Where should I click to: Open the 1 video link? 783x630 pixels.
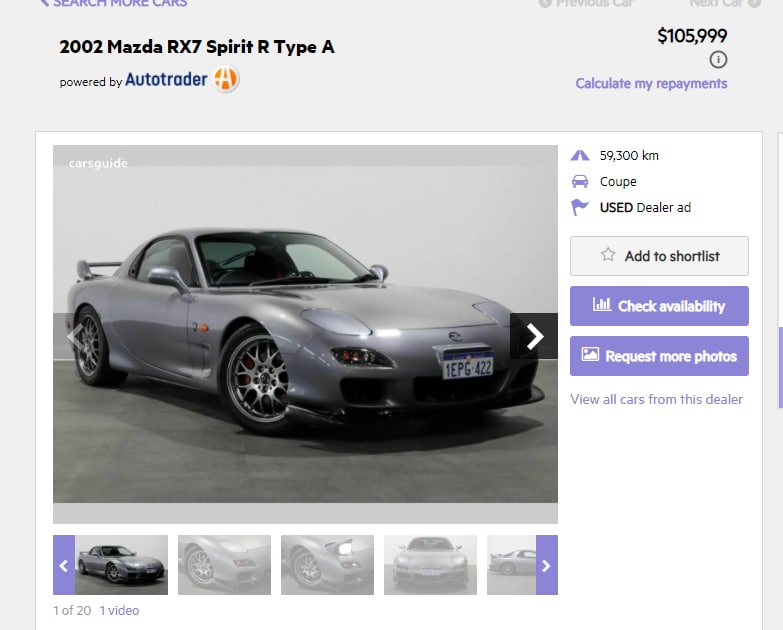(x=119, y=611)
